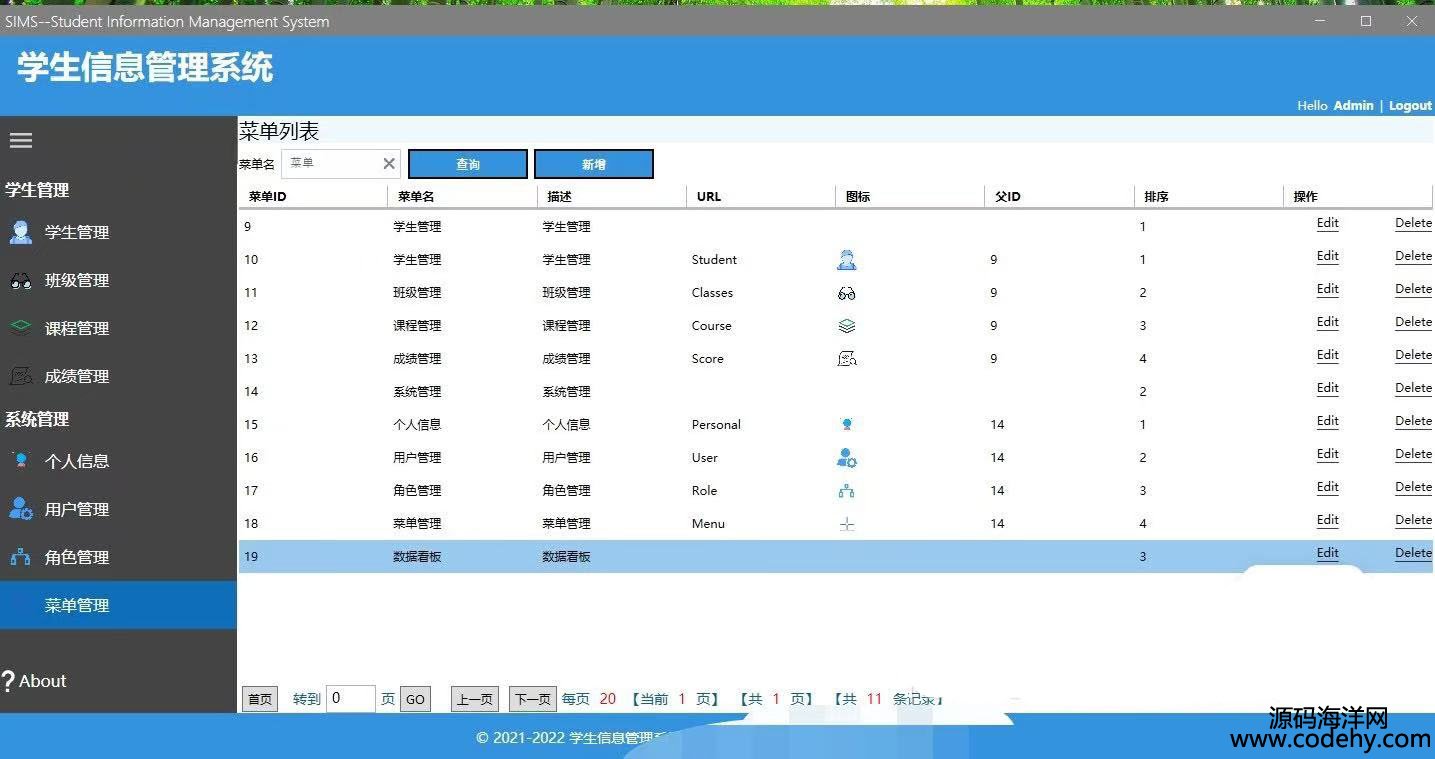Click the person icon in Personal row
This screenshot has height=759, width=1435.
click(847, 425)
